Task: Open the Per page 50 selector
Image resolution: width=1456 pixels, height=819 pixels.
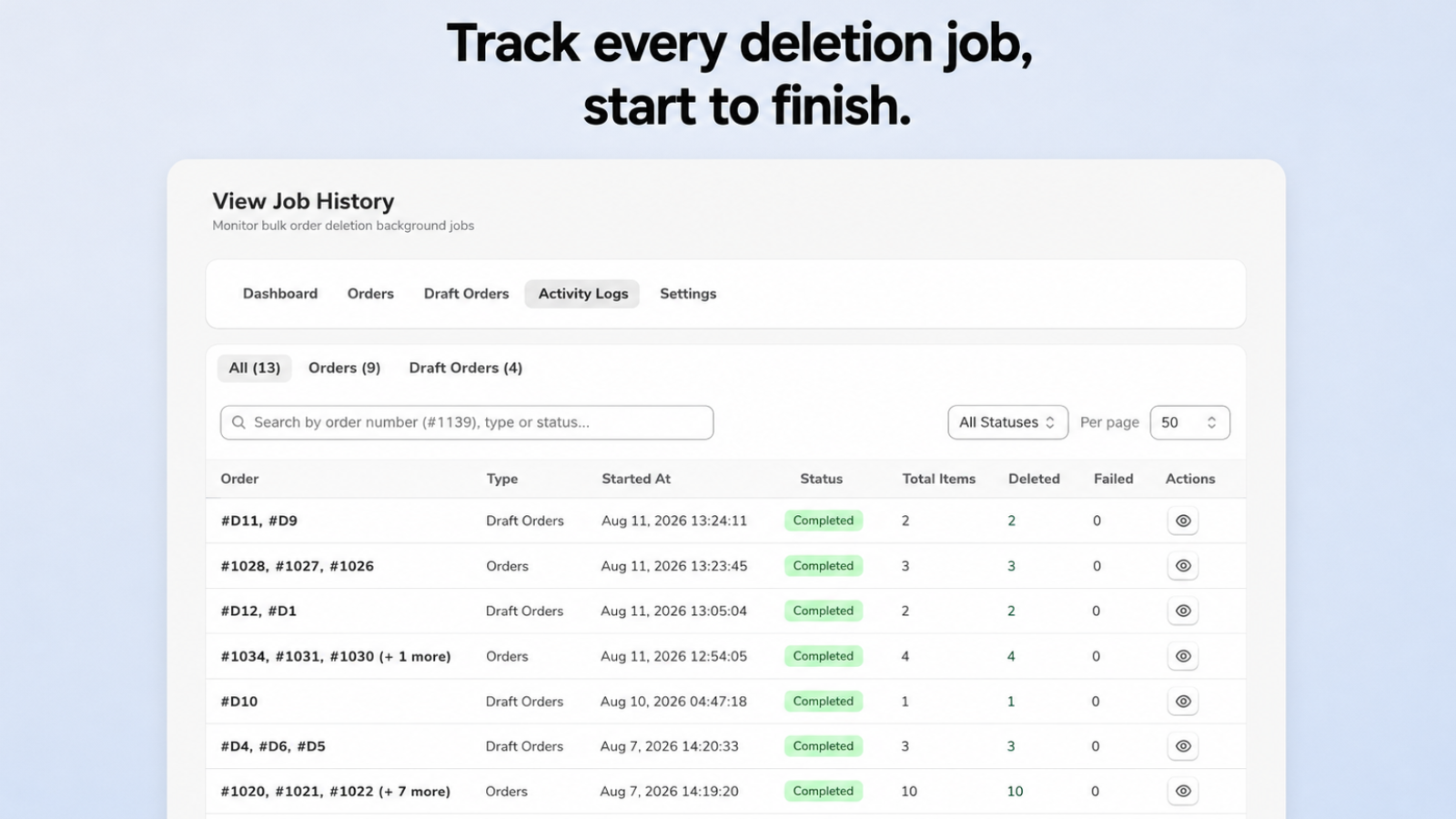Action: pyautogui.click(x=1189, y=422)
